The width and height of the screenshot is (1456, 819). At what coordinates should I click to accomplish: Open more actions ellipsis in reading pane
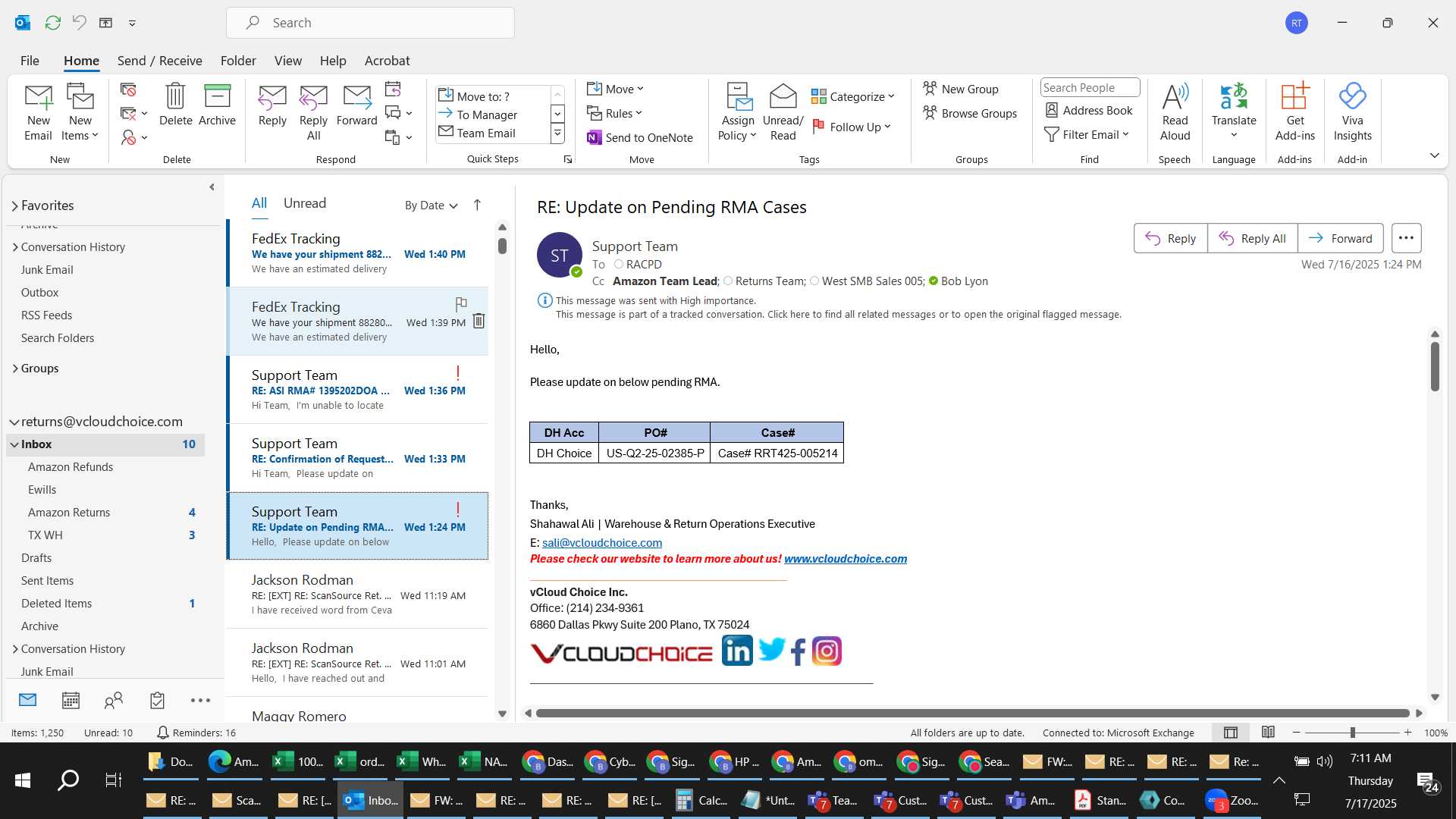click(x=1406, y=238)
